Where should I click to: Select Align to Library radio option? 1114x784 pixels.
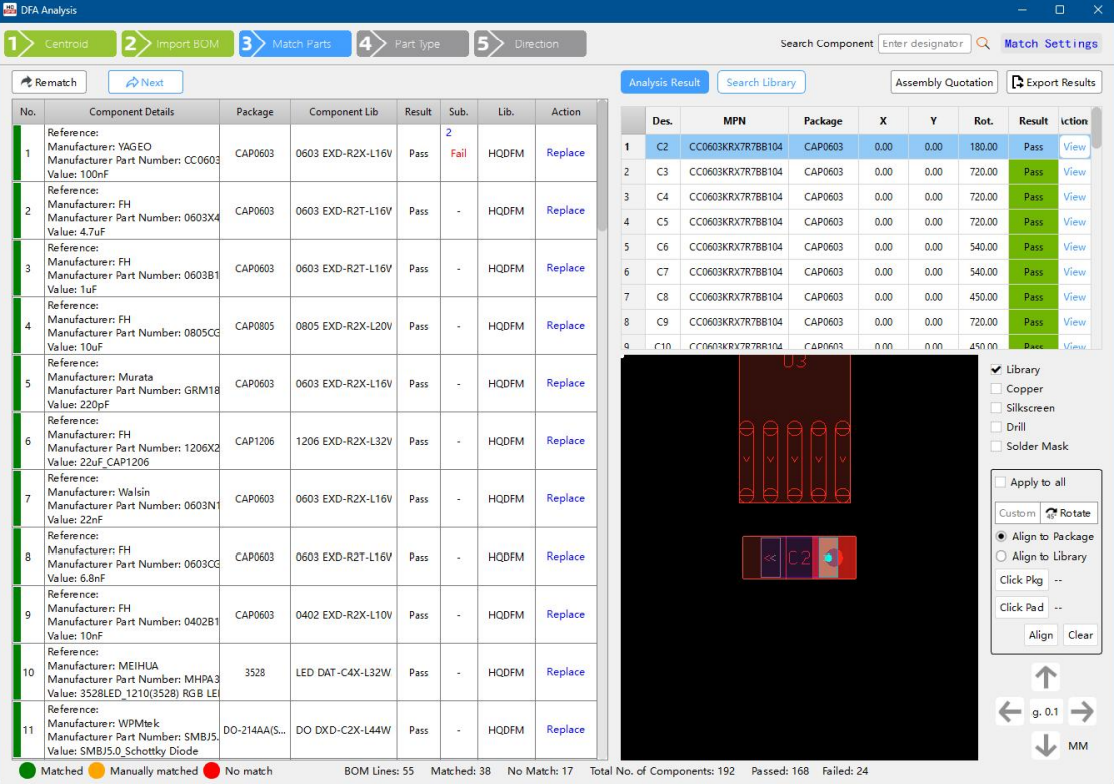pyautogui.click(x=1001, y=556)
